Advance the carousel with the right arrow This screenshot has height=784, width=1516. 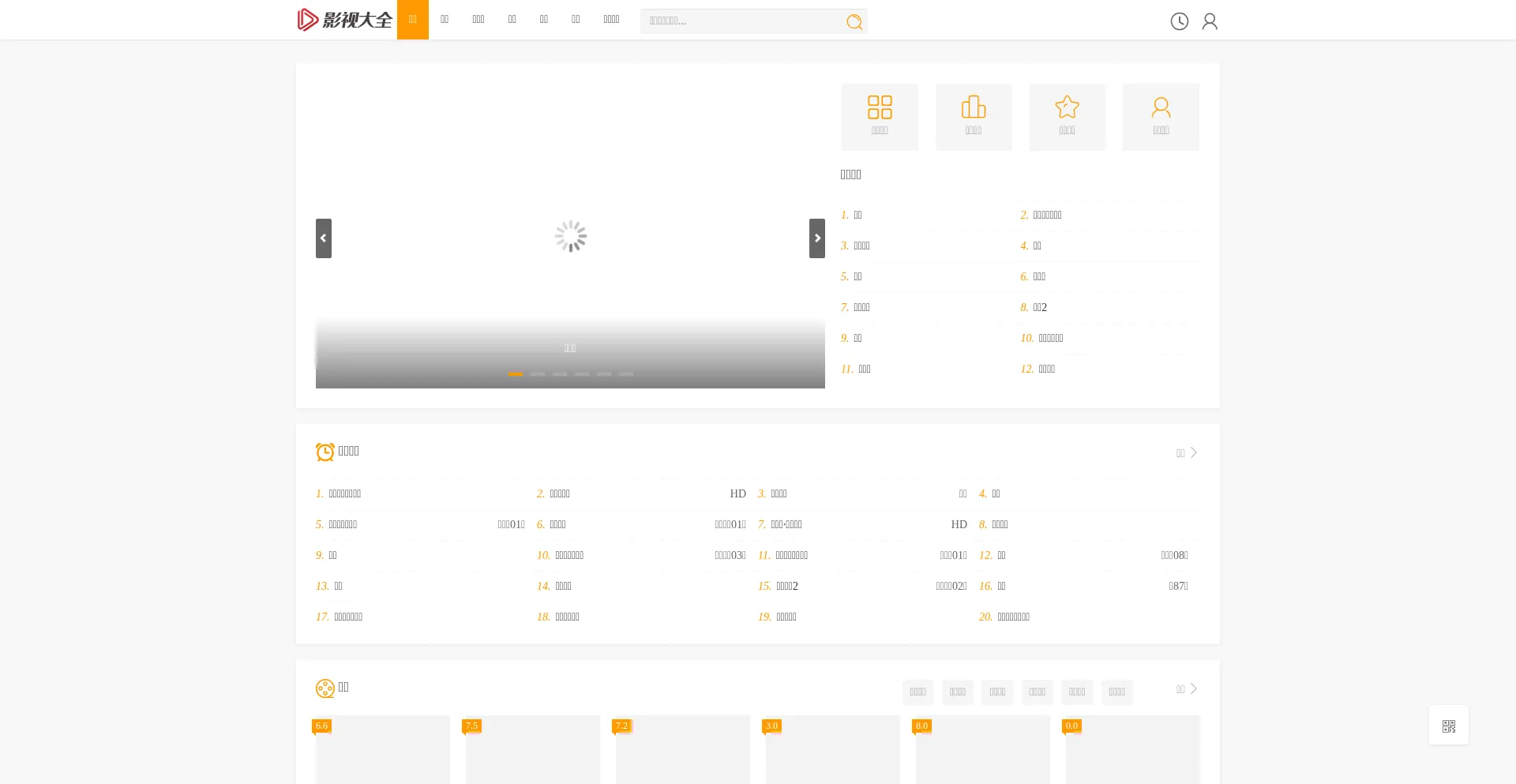tap(816, 238)
